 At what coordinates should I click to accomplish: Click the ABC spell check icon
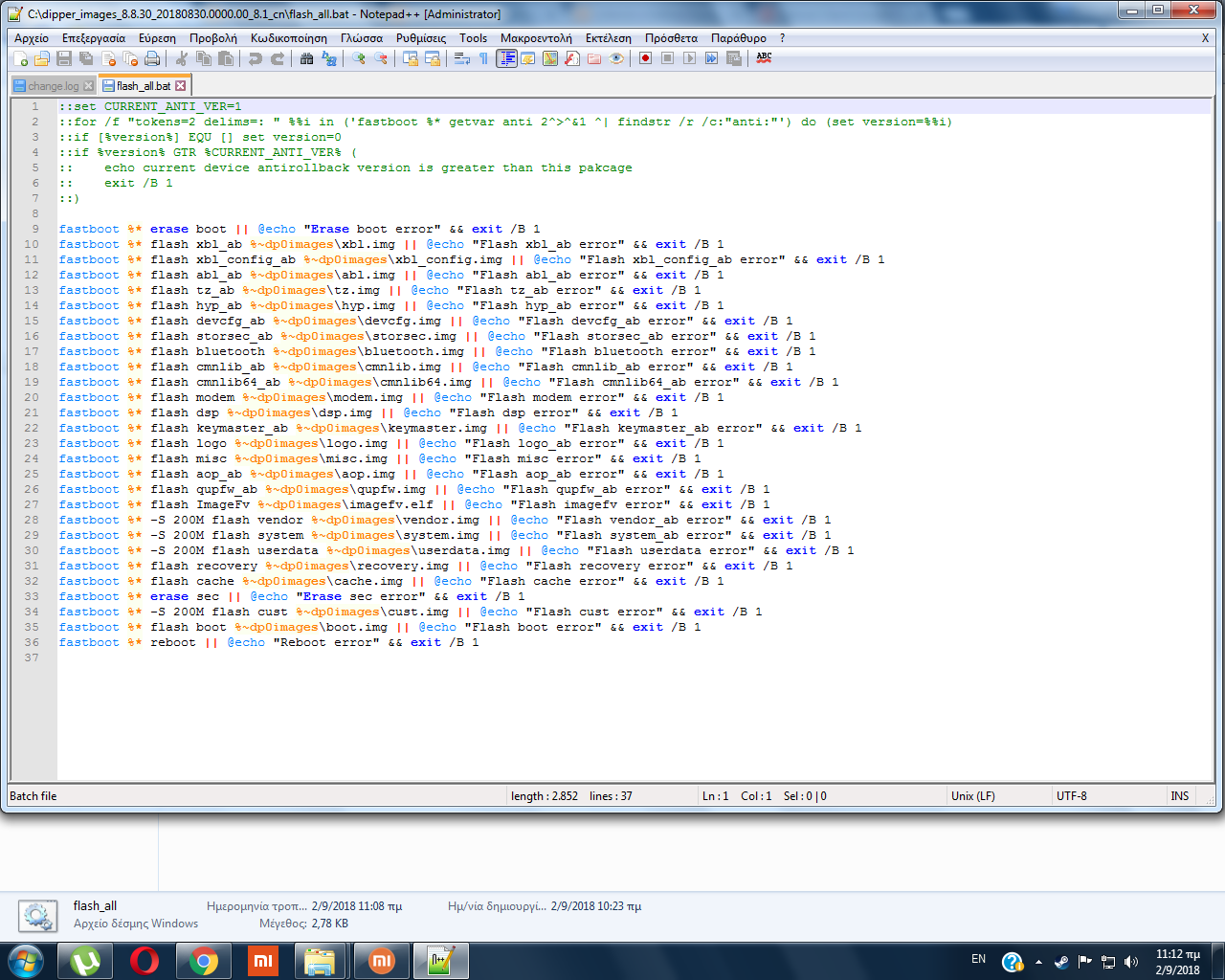coord(764,57)
